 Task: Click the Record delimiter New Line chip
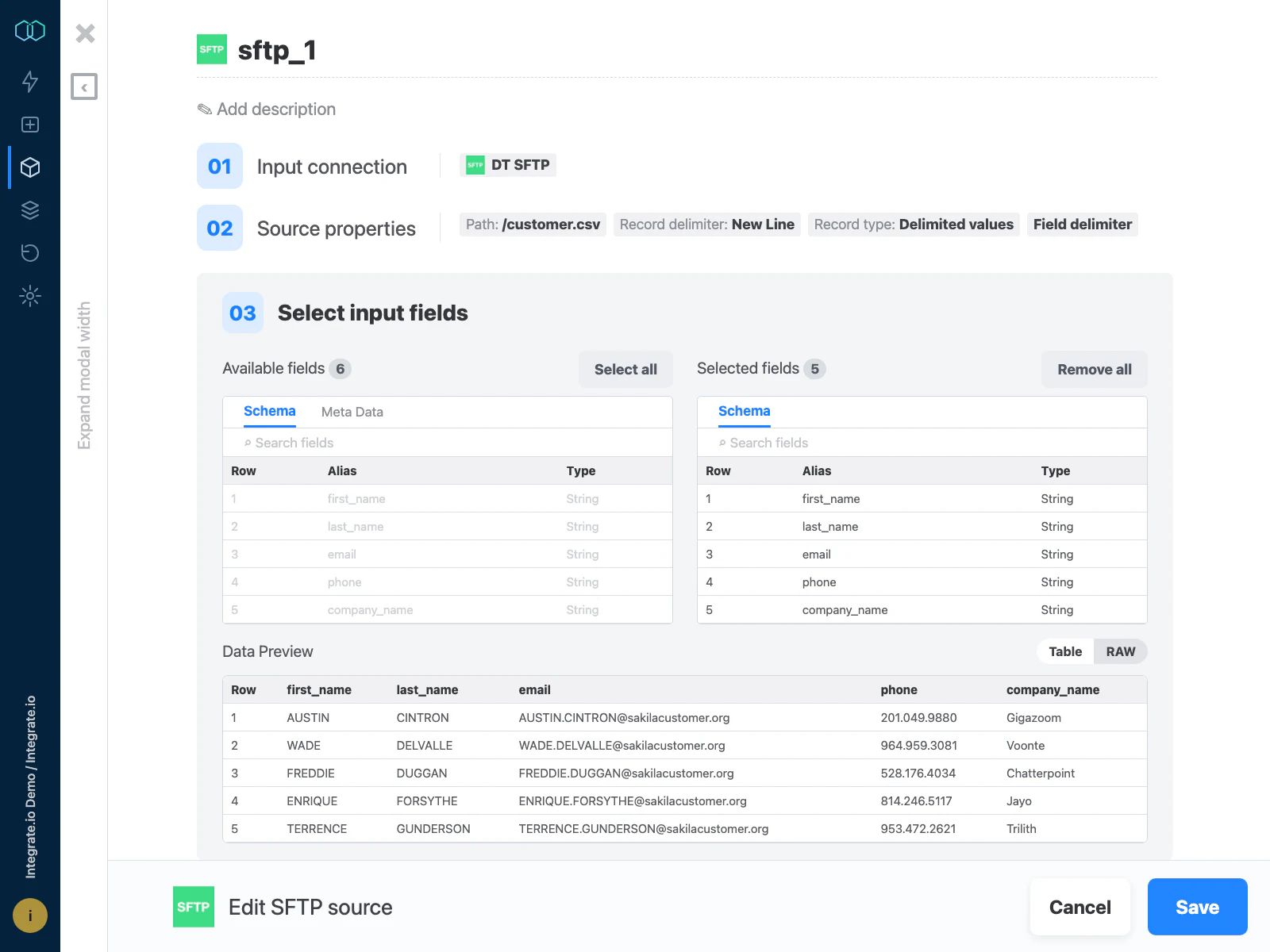tap(707, 225)
